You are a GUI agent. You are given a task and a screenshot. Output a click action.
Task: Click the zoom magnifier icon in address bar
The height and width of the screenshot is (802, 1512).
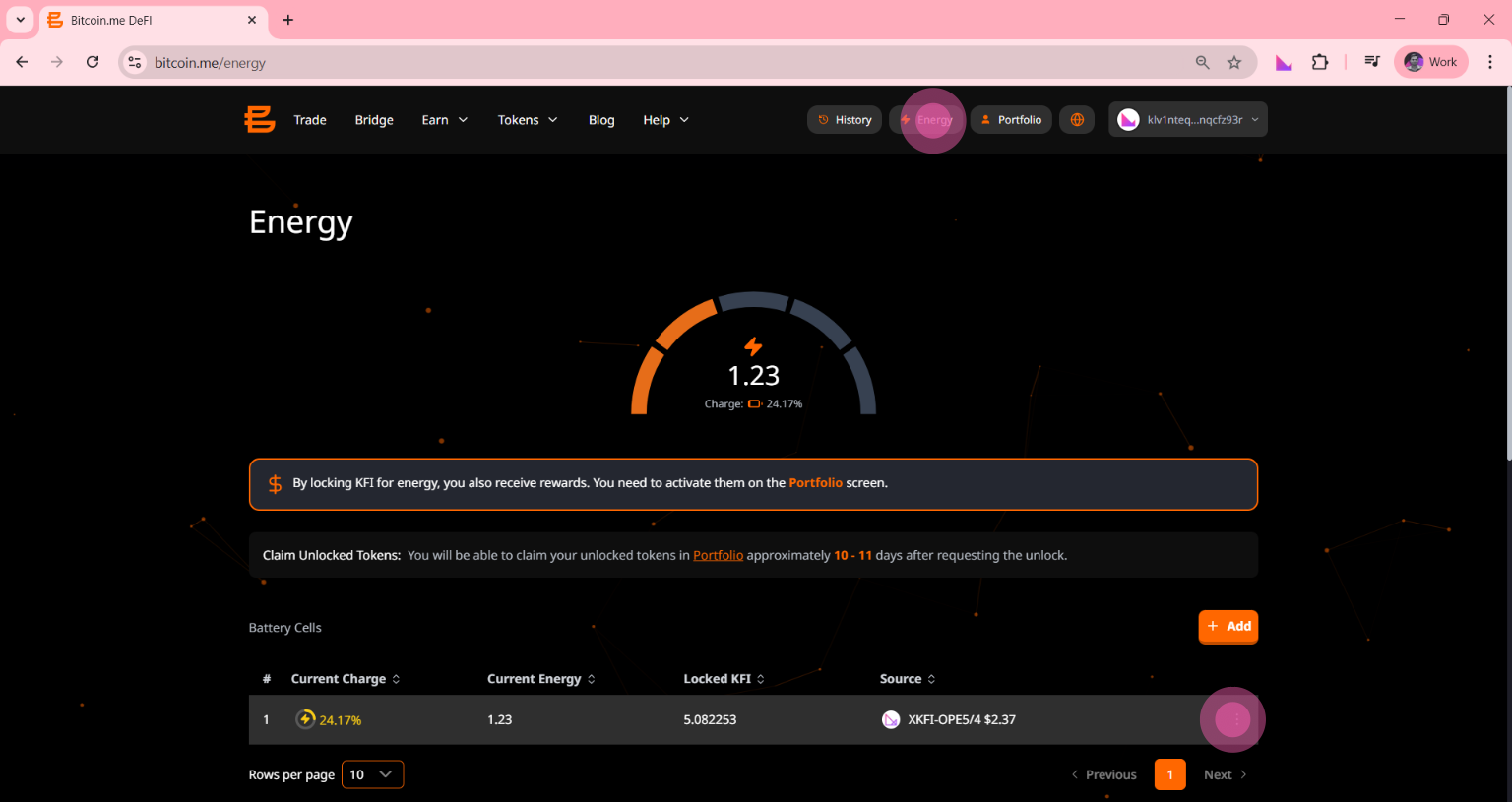1202,63
